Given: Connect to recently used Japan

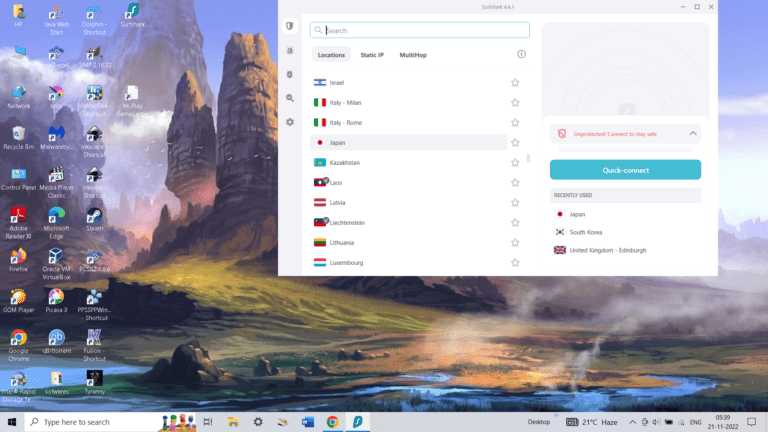Looking at the screenshot, I should point(625,214).
